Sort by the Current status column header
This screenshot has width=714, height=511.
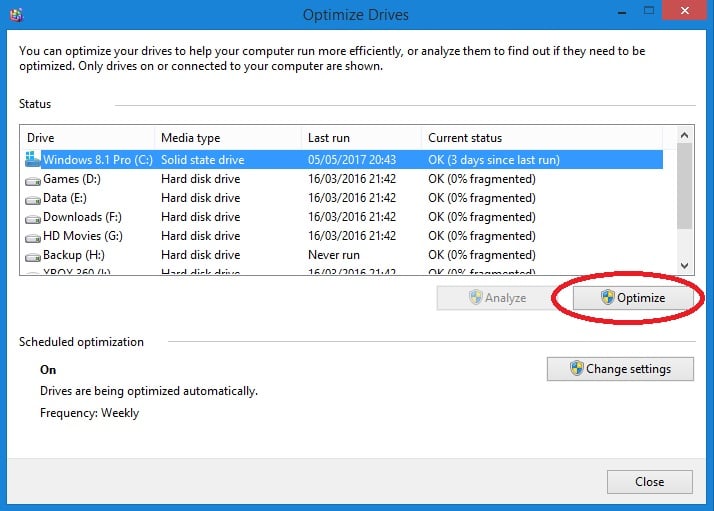pos(540,137)
